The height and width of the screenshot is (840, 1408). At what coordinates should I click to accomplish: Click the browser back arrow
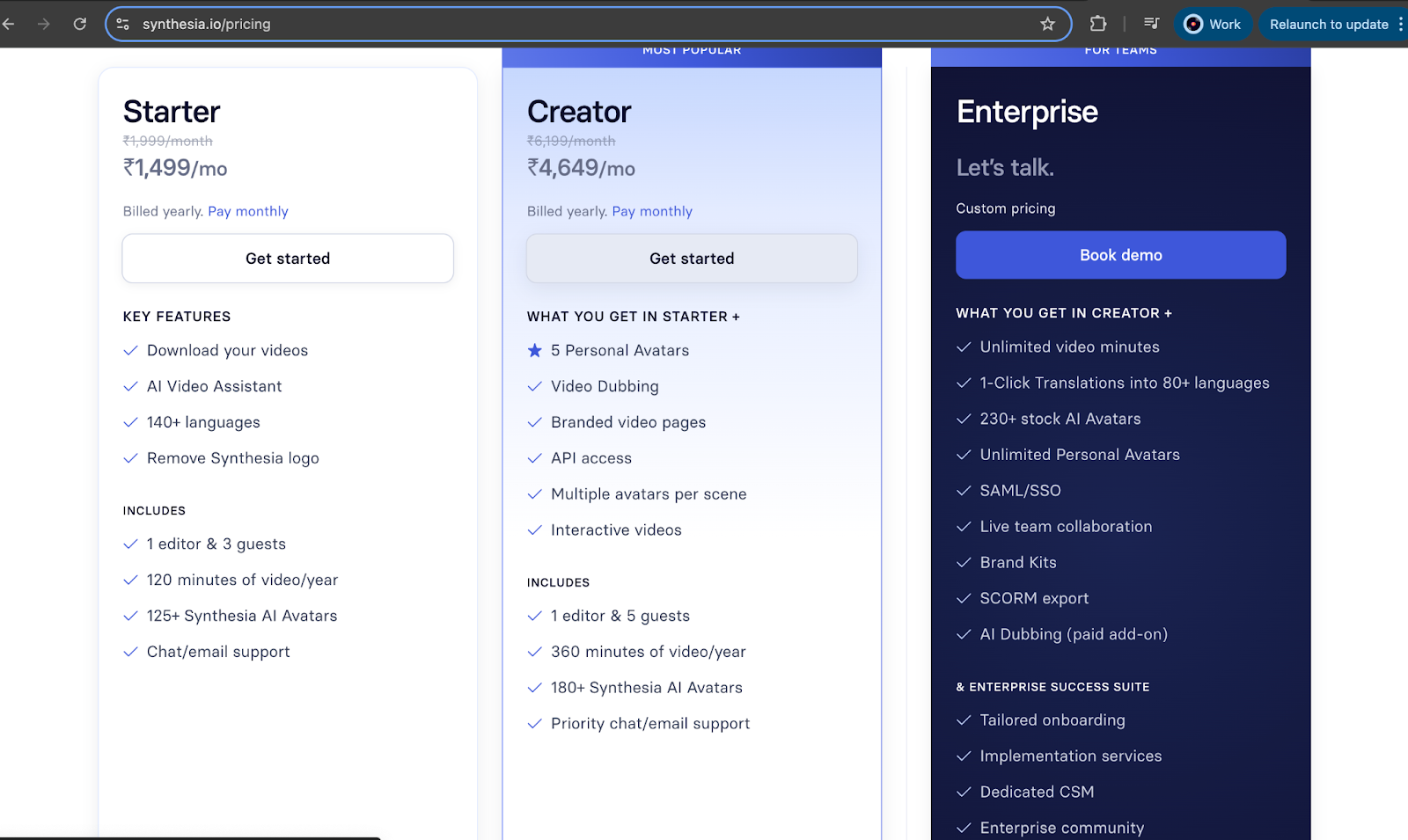pos(9,24)
